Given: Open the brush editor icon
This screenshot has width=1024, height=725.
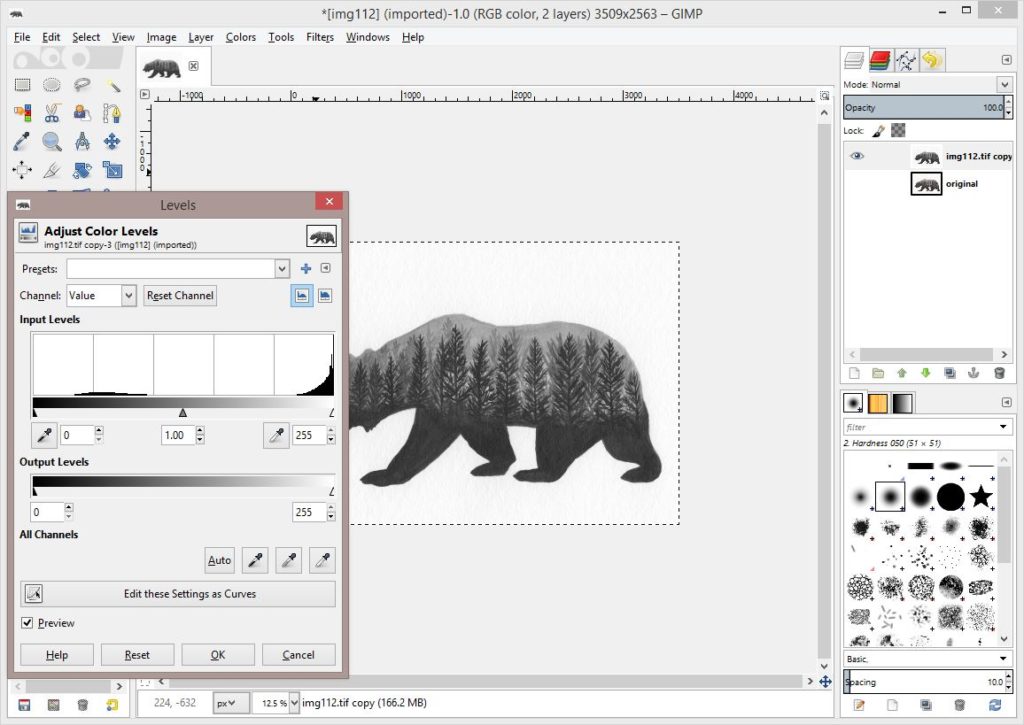Looking at the screenshot, I should 859,705.
